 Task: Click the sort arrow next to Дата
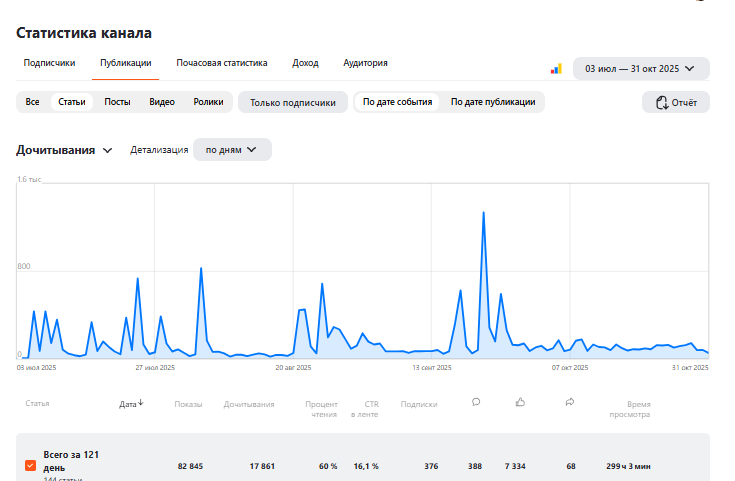tap(141, 404)
